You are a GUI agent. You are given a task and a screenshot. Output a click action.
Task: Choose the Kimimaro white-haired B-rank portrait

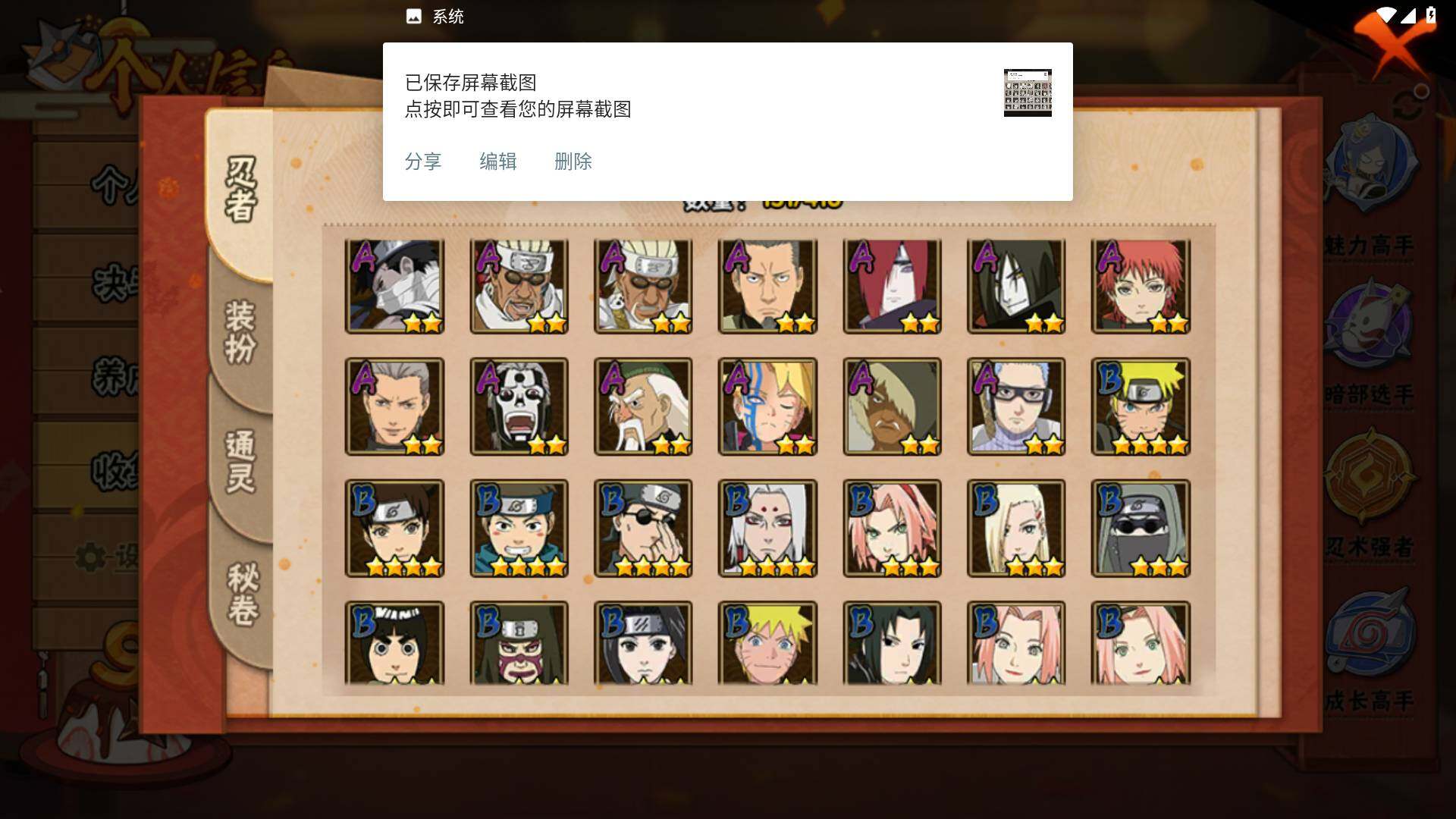[767, 528]
